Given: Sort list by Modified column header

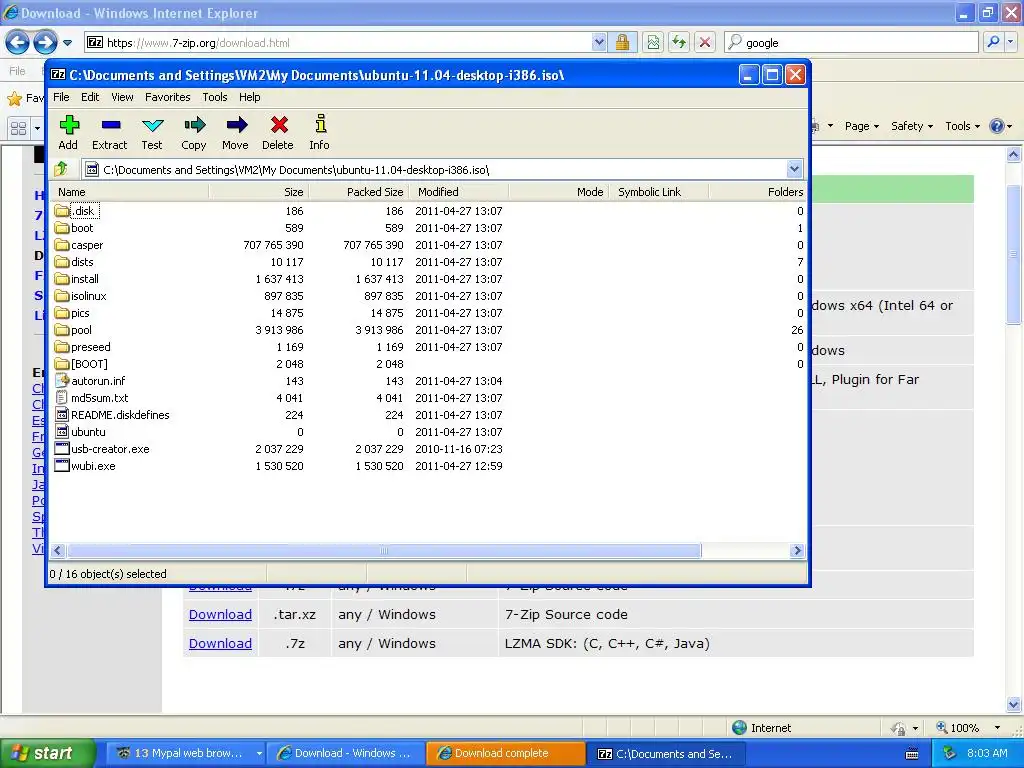Looking at the screenshot, I should (x=459, y=192).
